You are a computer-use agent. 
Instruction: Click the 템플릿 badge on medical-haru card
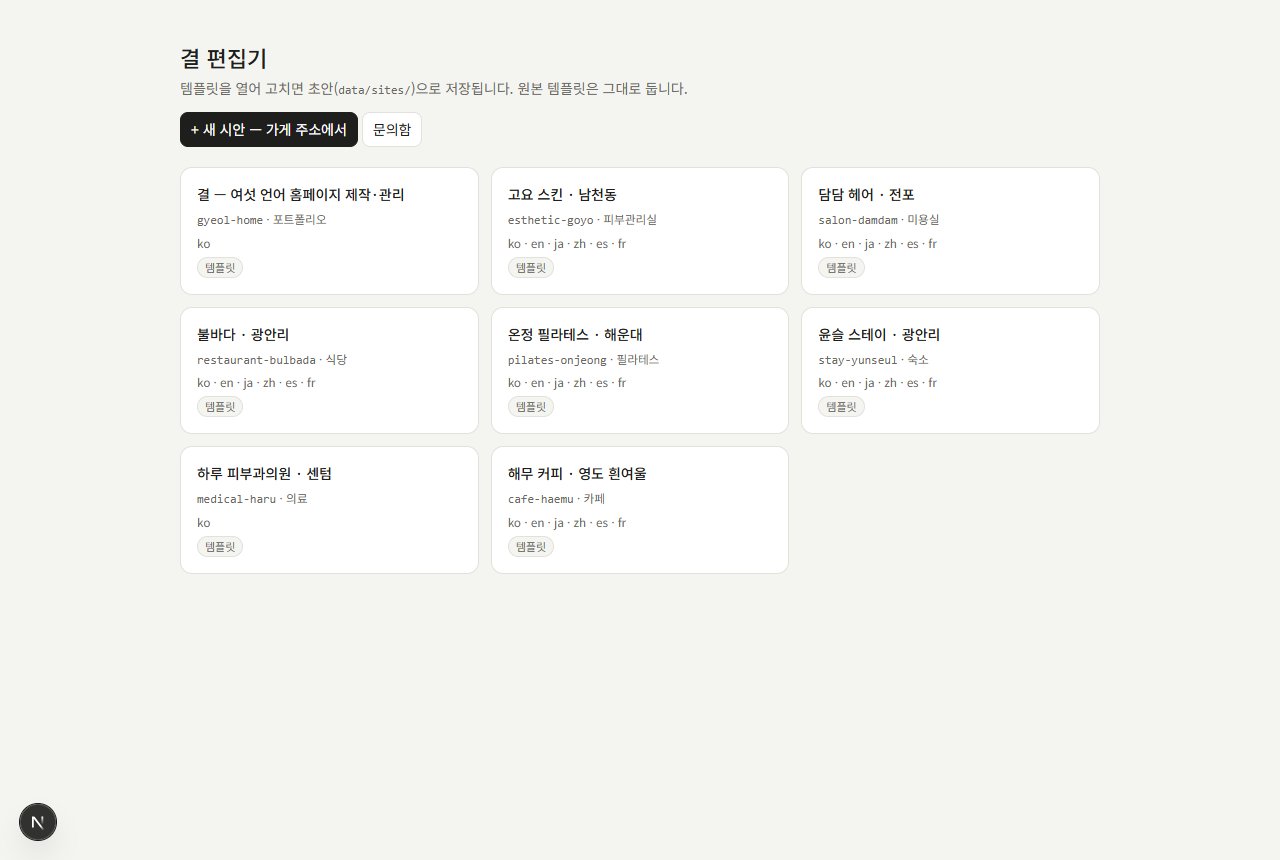(x=220, y=547)
